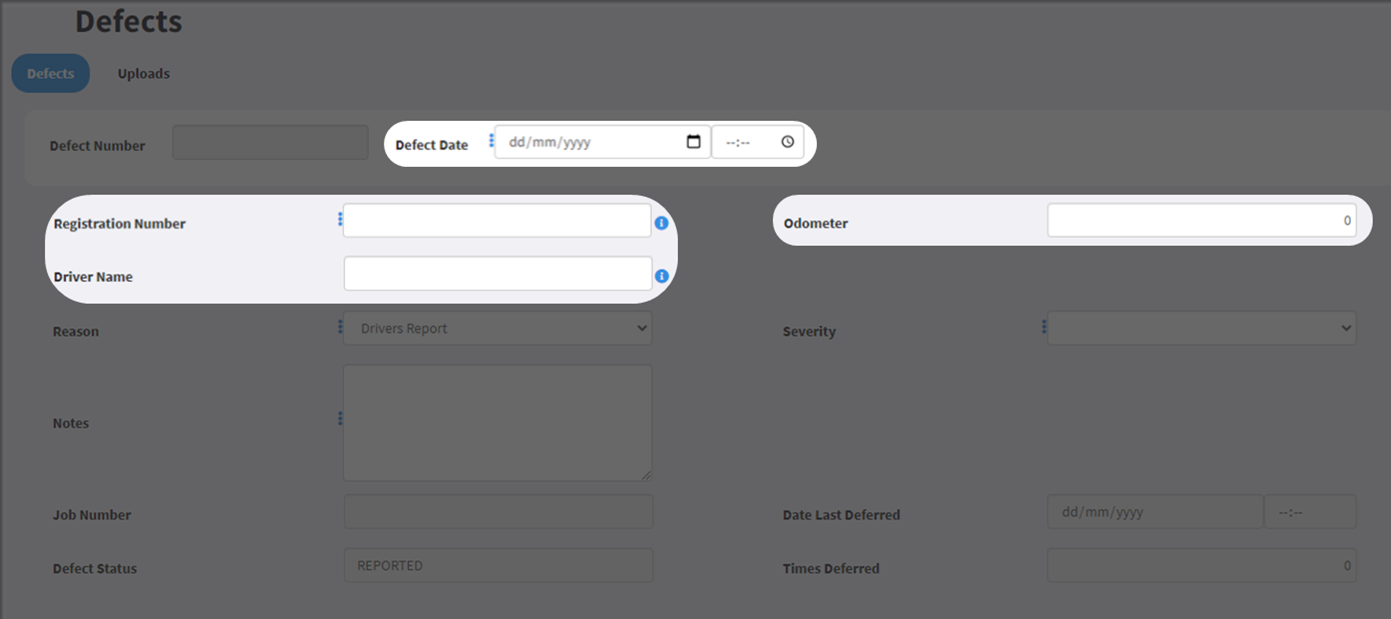This screenshot has height=619, width=1391.
Task: Focus the Registration Number input field
Action: click(x=497, y=221)
